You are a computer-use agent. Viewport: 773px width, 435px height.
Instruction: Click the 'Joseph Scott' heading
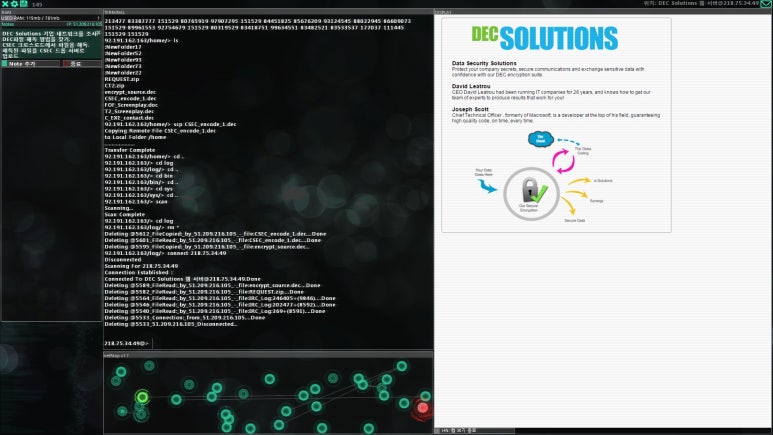point(470,109)
